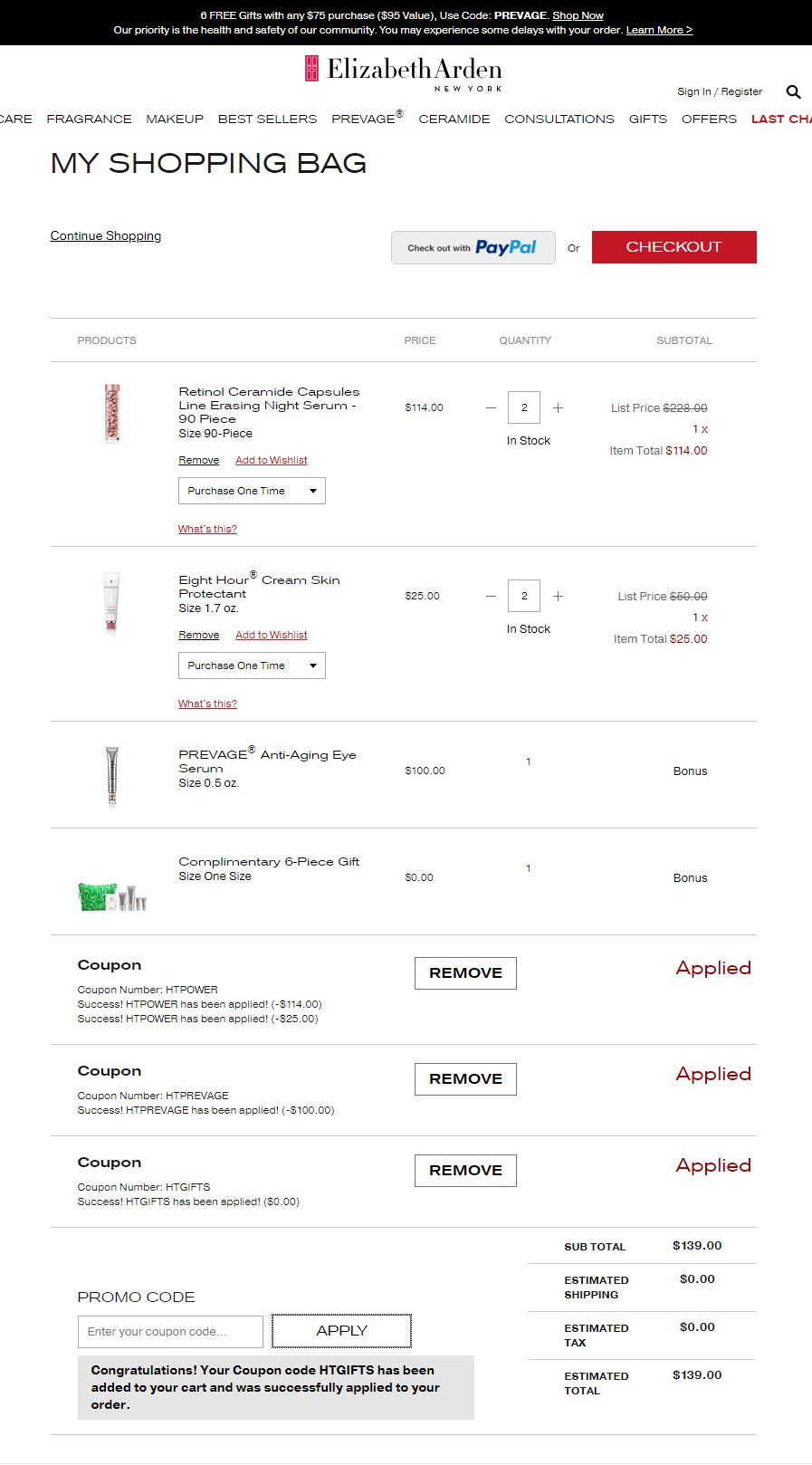Open the CONSULTATIONS menu

pyautogui.click(x=559, y=120)
